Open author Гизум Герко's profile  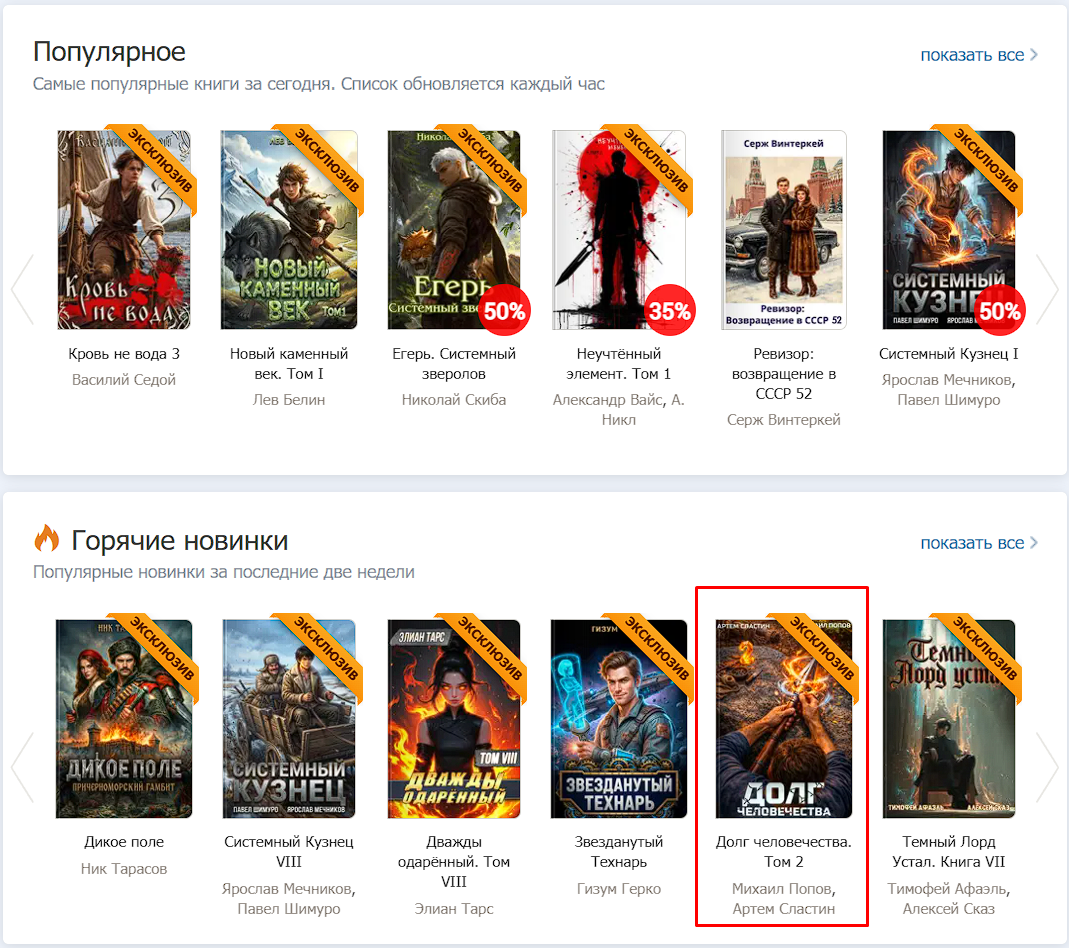tap(619, 889)
